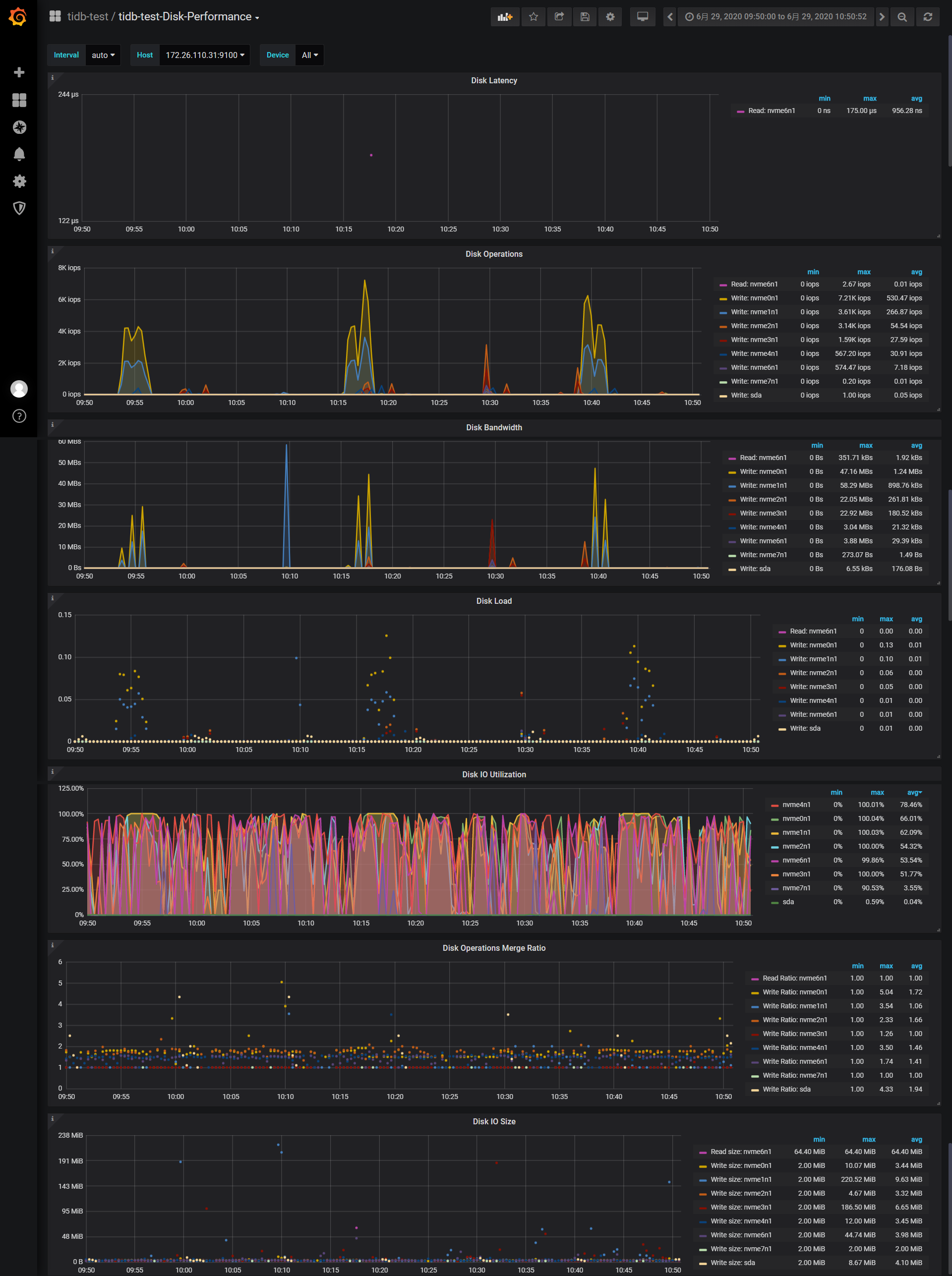Toggle Write: sda series in Disk Bandwidth legend

point(756,569)
